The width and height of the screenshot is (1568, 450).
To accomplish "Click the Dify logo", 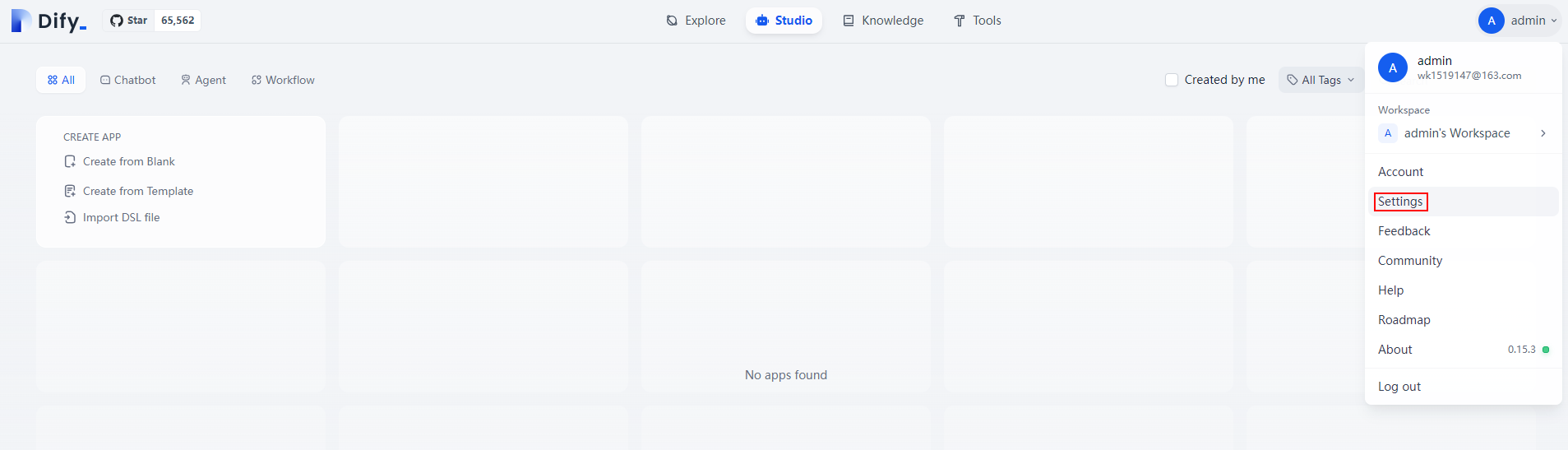I will (x=49, y=21).
